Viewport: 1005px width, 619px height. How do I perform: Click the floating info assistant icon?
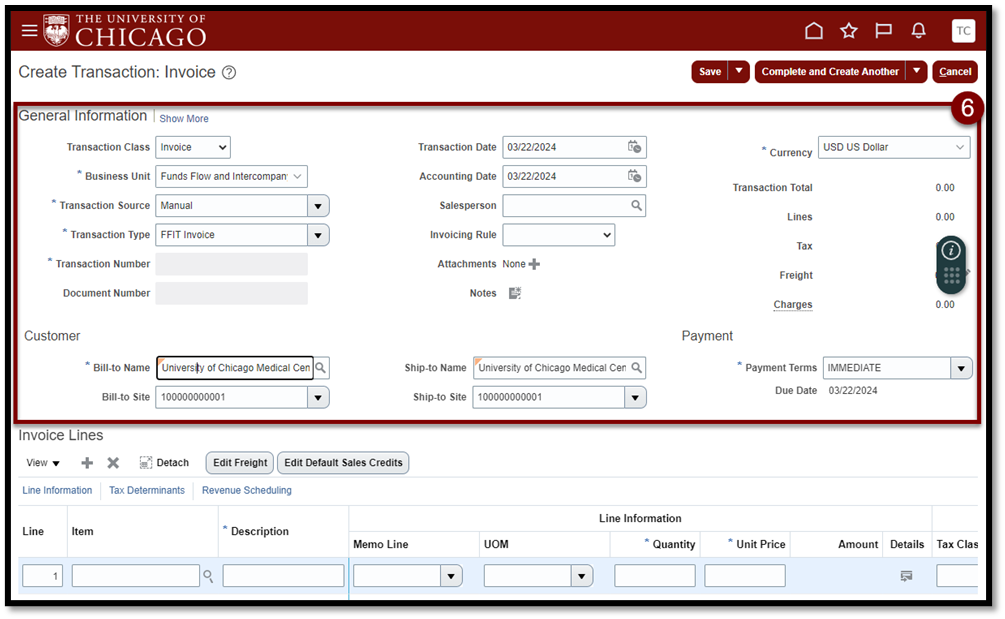(x=951, y=251)
